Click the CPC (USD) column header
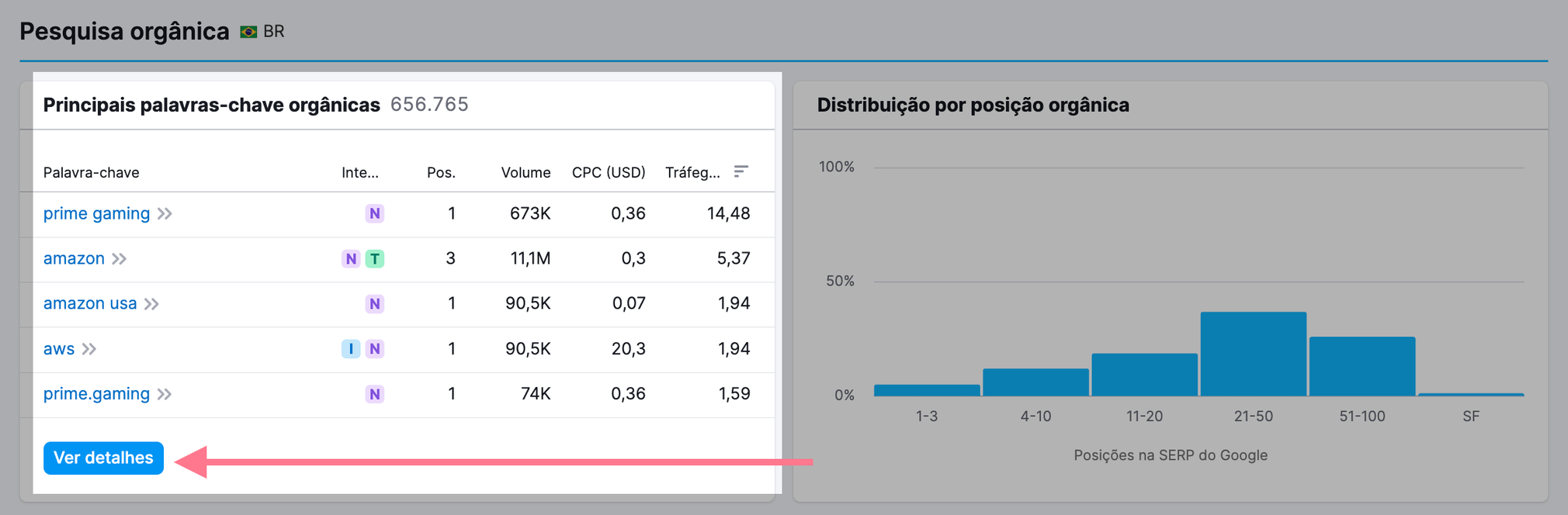Viewport: 1568px width, 515px height. coord(609,172)
